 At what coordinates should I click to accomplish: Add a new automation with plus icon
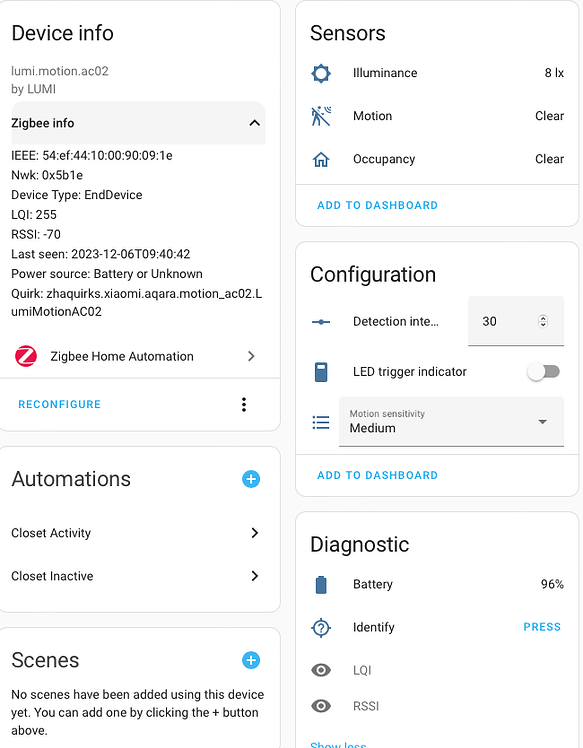pyautogui.click(x=251, y=479)
